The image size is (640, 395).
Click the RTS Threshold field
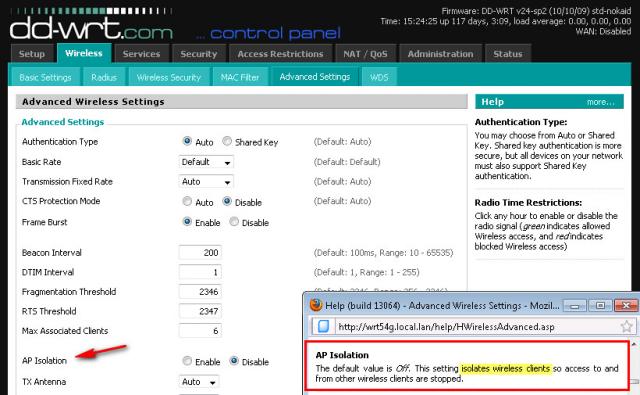200,311
